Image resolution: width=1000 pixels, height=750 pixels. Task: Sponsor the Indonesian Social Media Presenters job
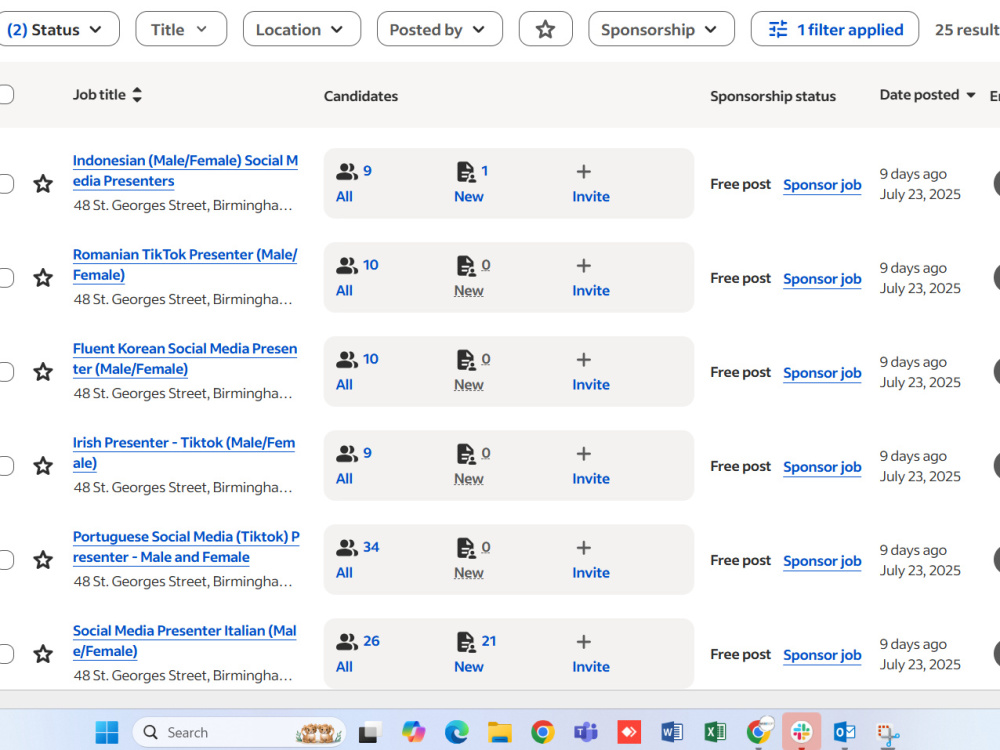[x=822, y=184]
